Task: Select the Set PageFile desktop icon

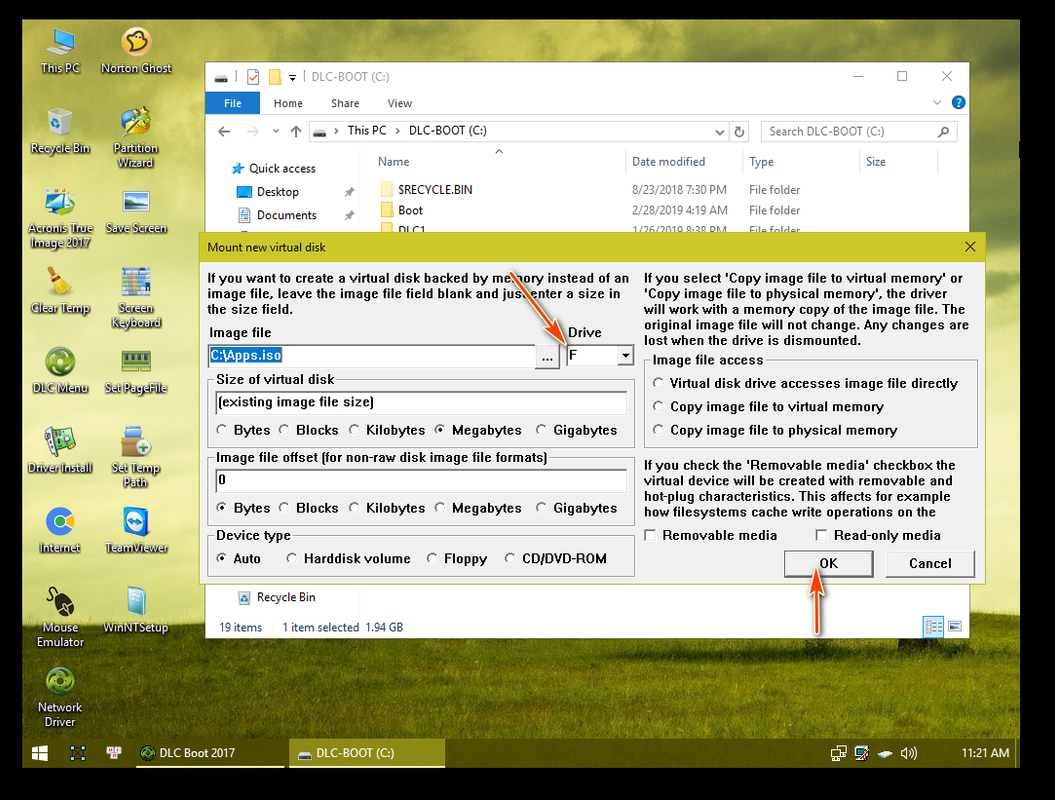Action: tap(136, 371)
